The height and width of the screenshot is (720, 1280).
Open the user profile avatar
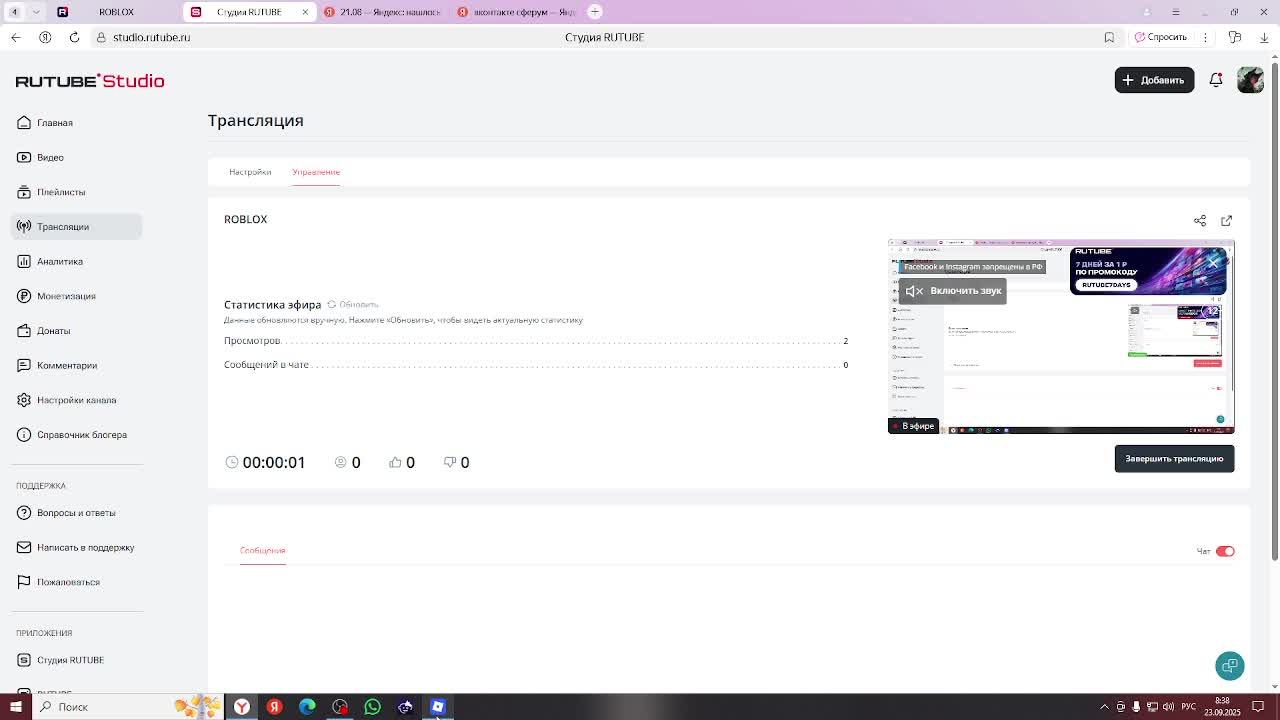1250,80
